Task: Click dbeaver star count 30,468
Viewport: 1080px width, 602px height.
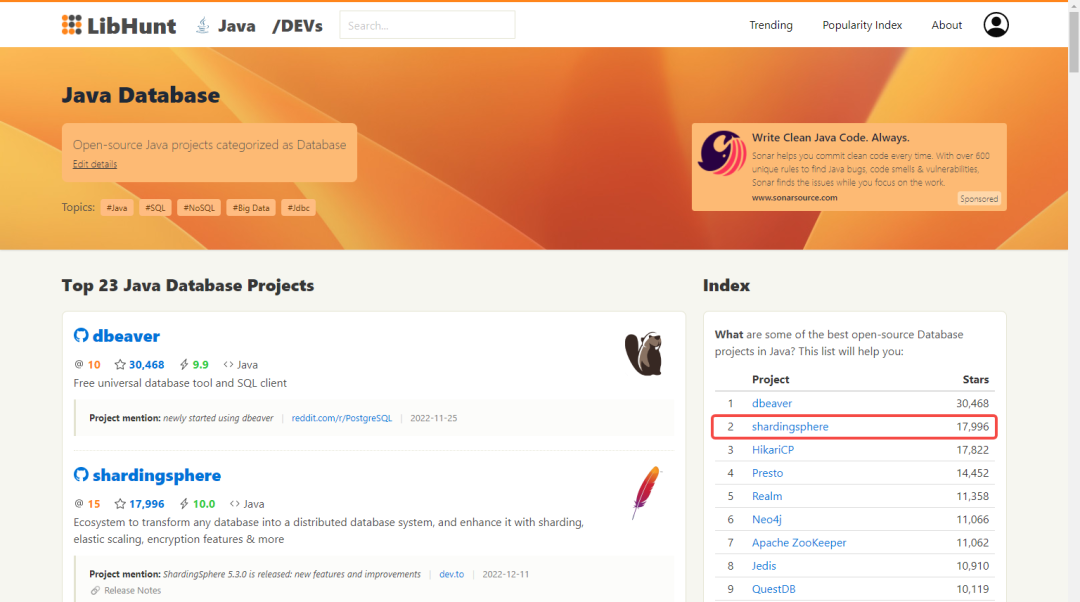Action: (x=147, y=364)
